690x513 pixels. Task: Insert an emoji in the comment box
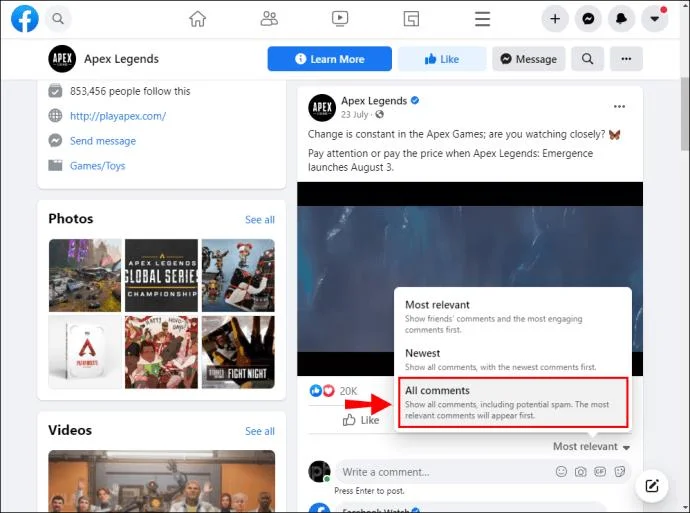pyautogui.click(x=561, y=472)
